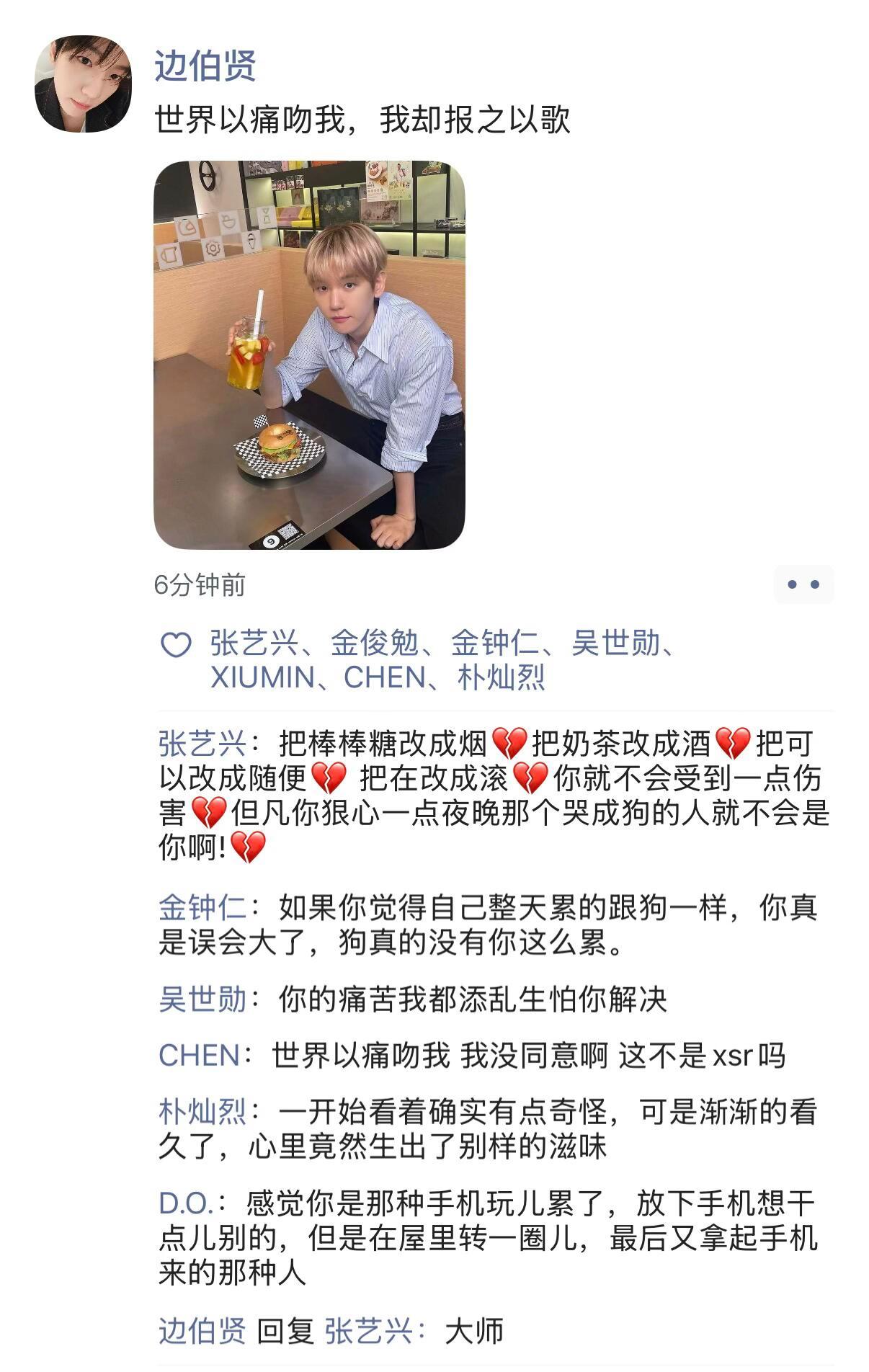
Task: Tap 金钟仁 in the likes list
Action: (495, 643)
